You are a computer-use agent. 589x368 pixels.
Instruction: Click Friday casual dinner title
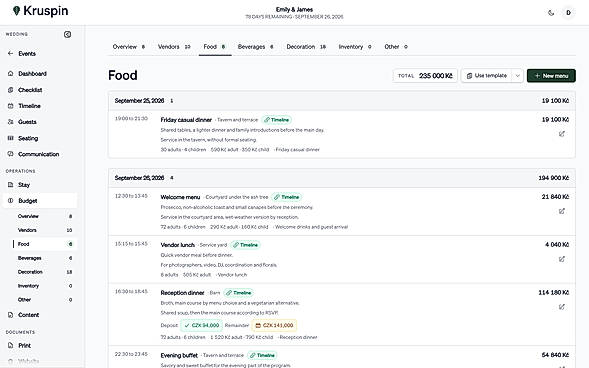point(186,120)
